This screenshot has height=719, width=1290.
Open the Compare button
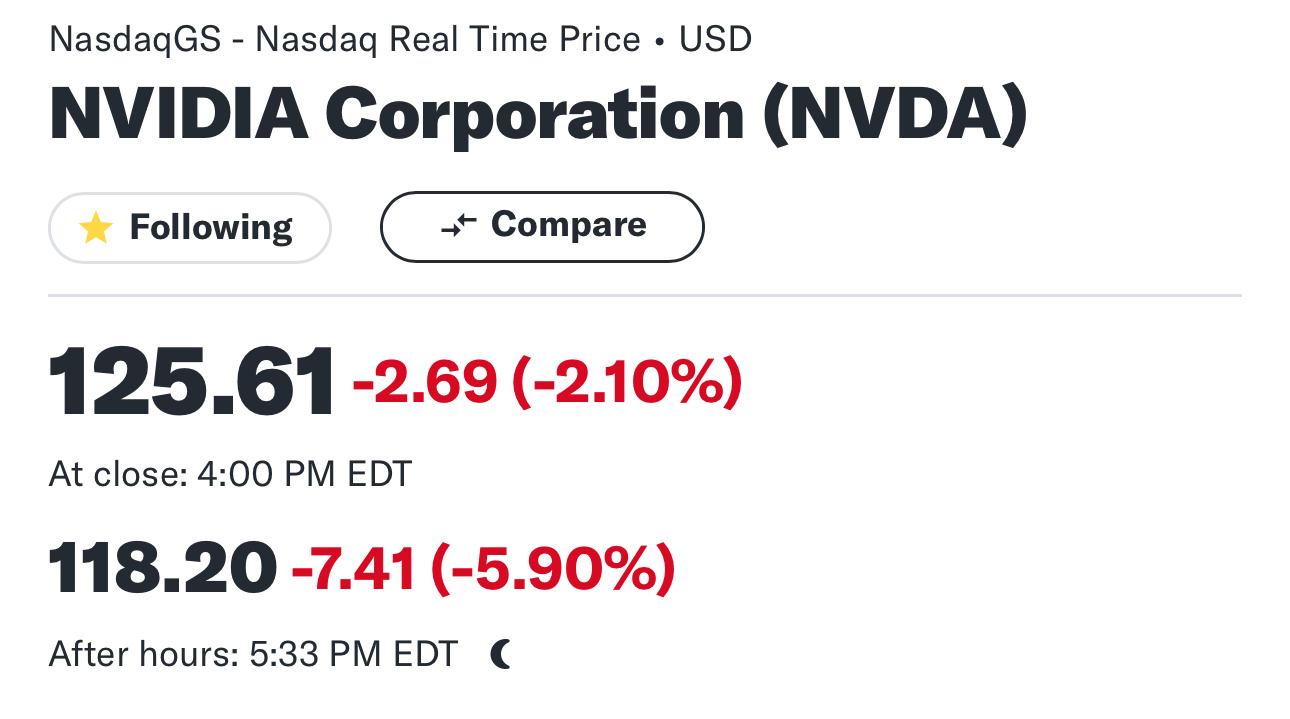pyautogui.click(x=542, y=227)
